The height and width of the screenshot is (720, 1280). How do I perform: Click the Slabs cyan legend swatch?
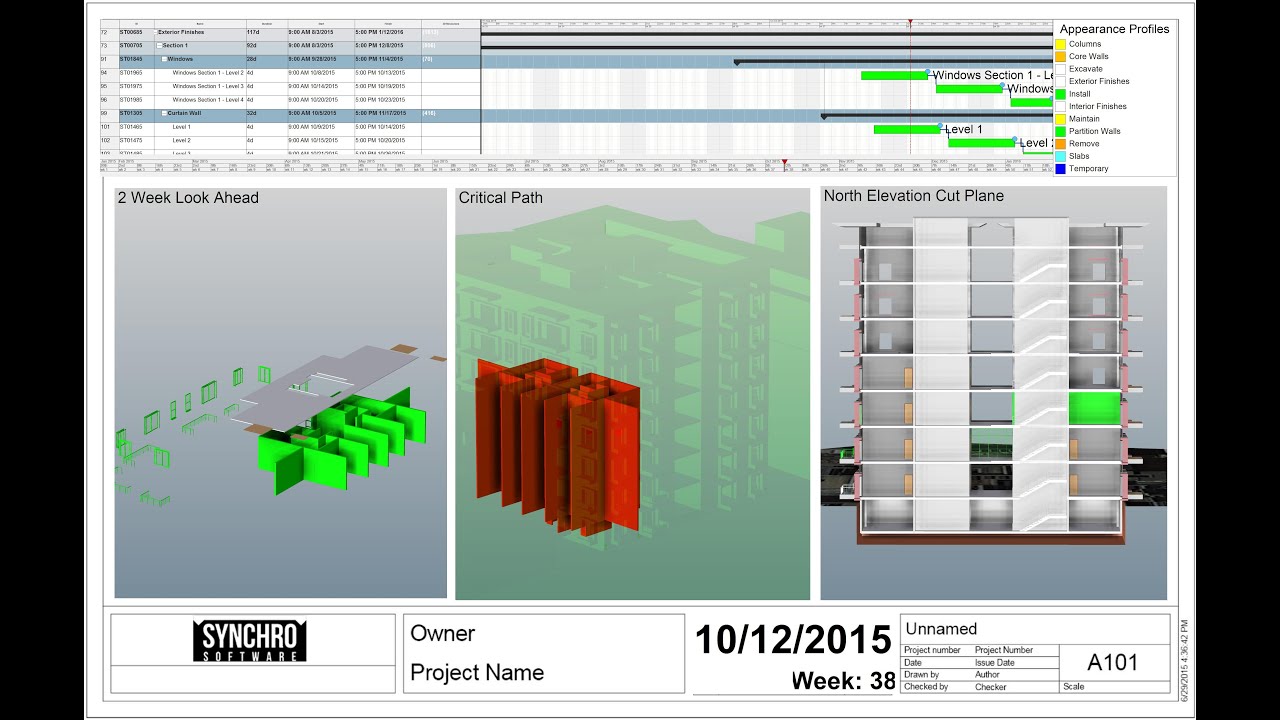pyautogui.click(x=1060, y=156)
